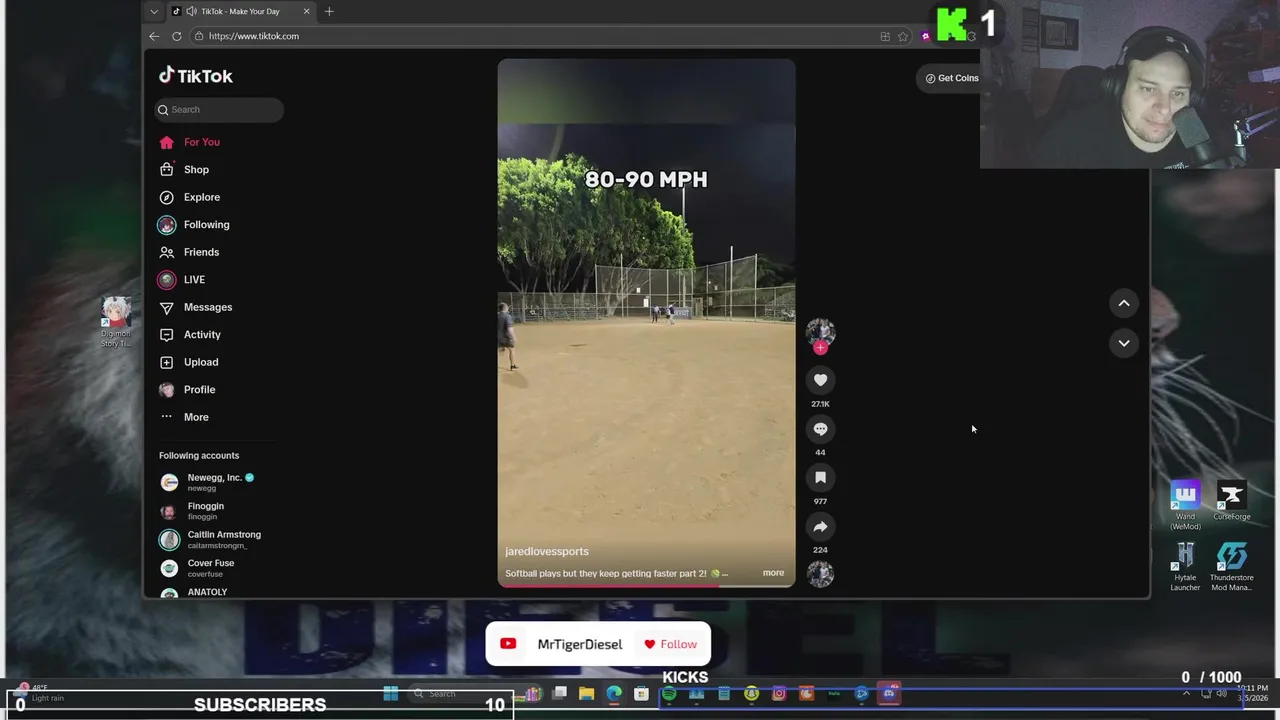This screenshot has width=1280, height=720.
Task: Bookmark page with the star icon
Action: (x=903, y=36)
